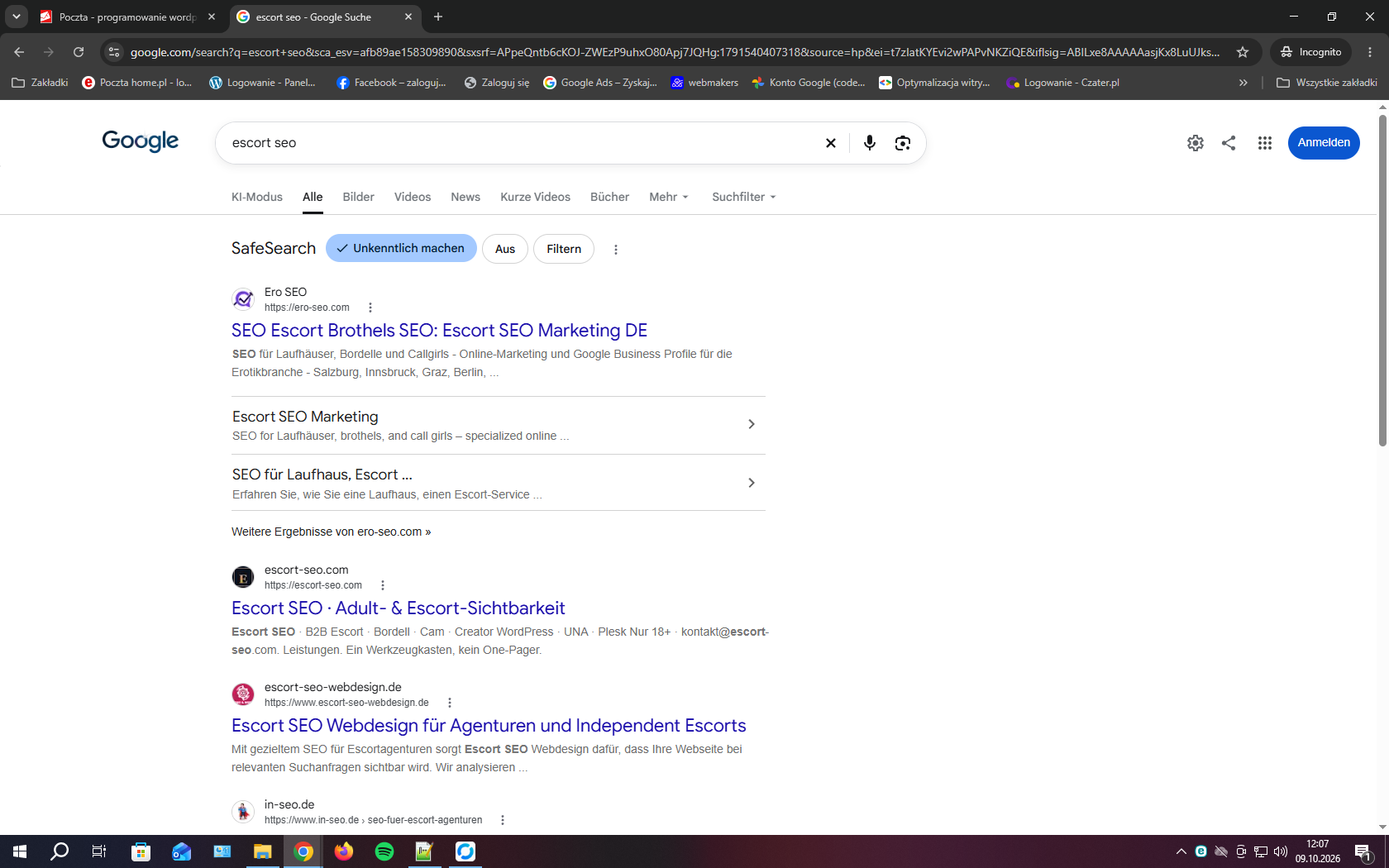1389x868 pixels.
Task: Close the escort seo Google tab
Action: [x=408, y=17]
